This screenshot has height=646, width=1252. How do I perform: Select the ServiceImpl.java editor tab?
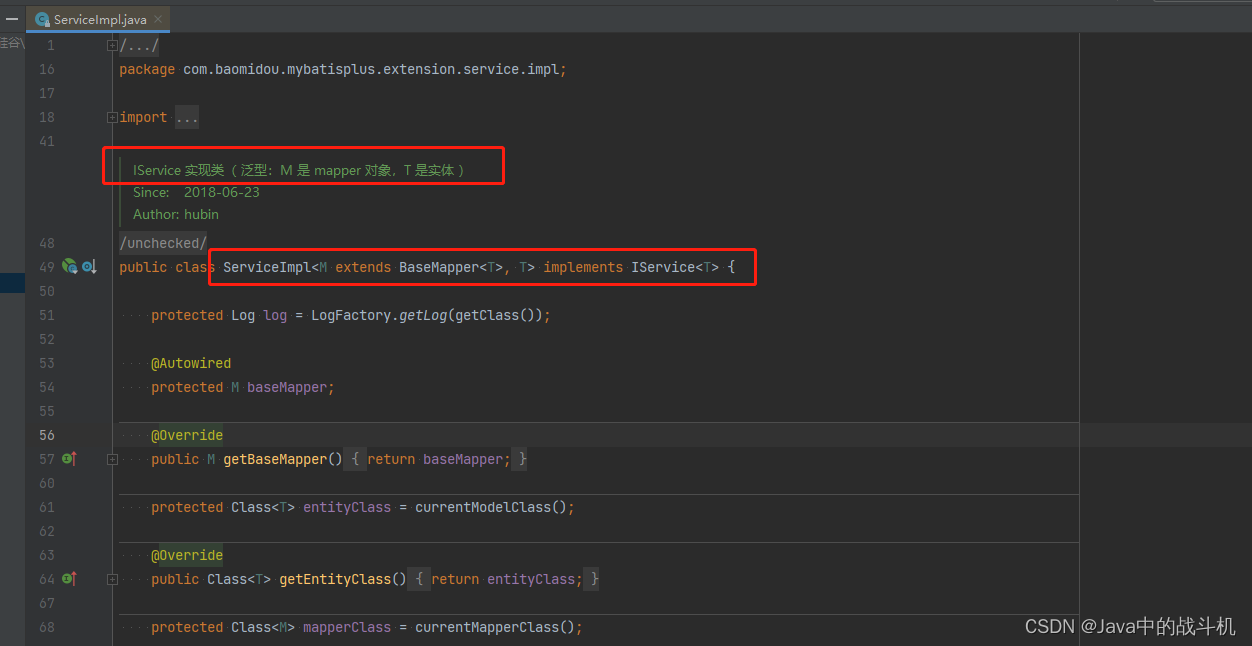tap(97, 19)
